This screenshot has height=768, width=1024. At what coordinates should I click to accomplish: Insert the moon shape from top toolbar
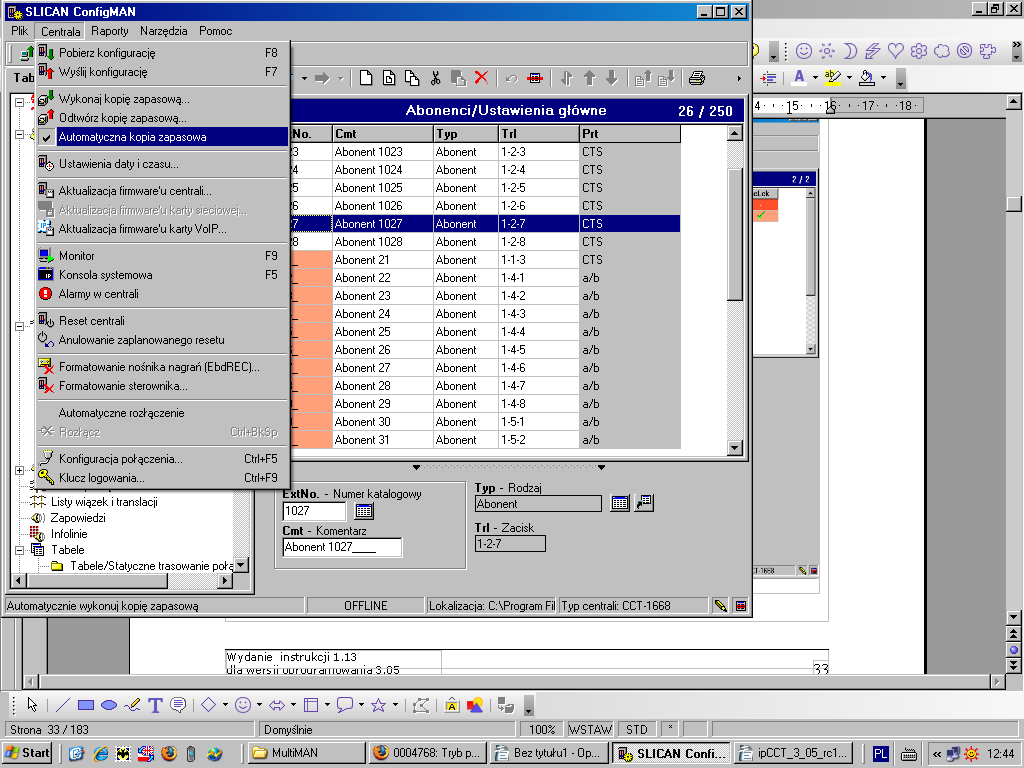coord(850,51)
